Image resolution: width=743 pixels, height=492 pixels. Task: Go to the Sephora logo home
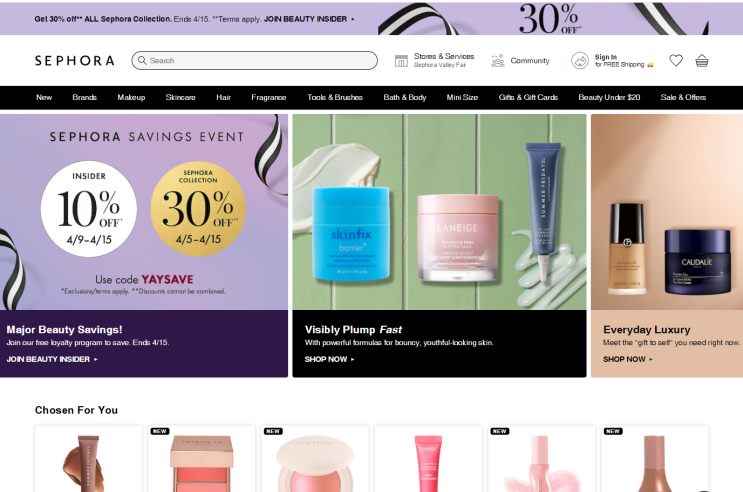[x=75, y=61]
